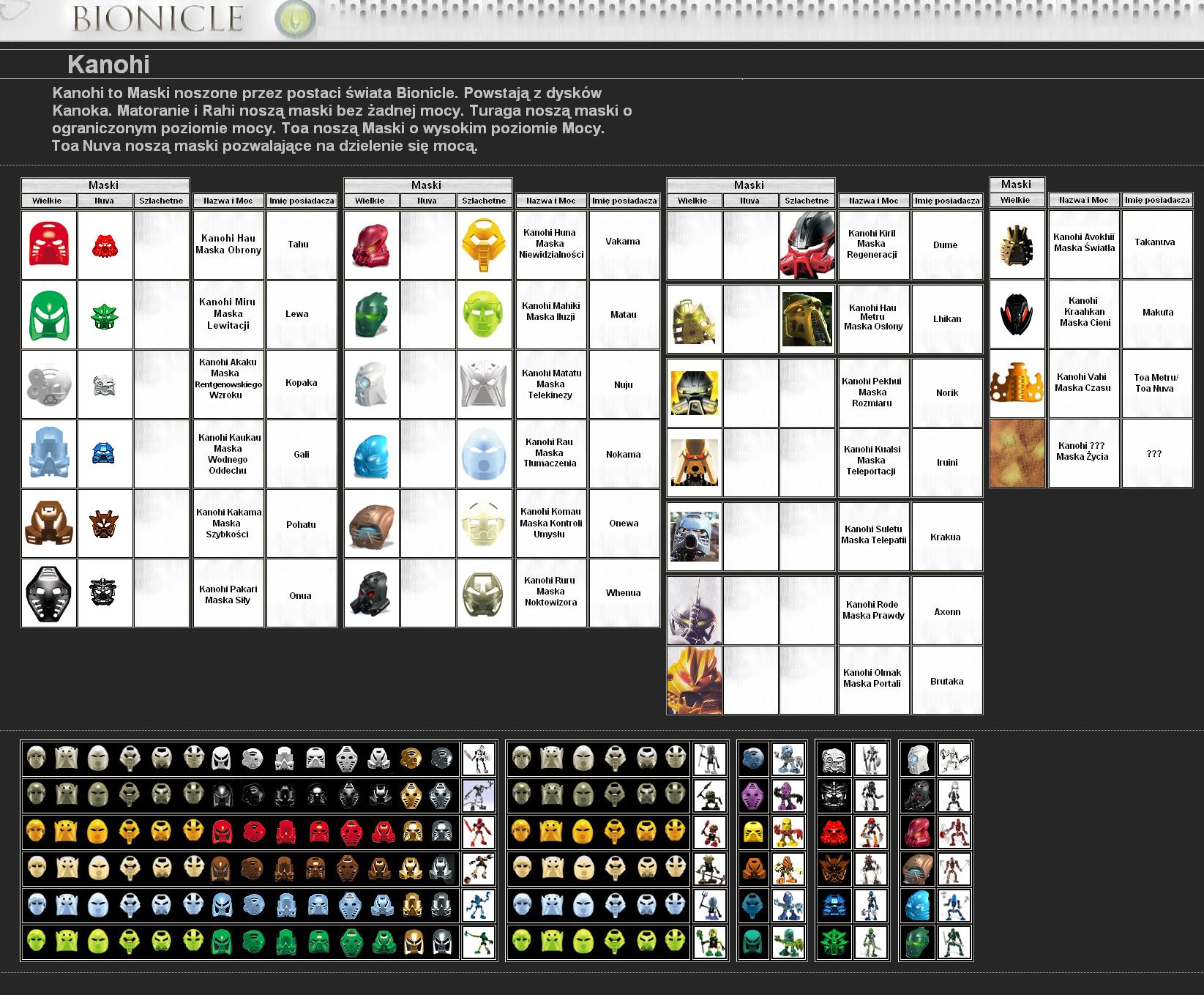The width and height of the screenshot is (1204, 995).
Task: Click the "Kanohi Miru Maska Lewitacji" cell
Action: 228,314
